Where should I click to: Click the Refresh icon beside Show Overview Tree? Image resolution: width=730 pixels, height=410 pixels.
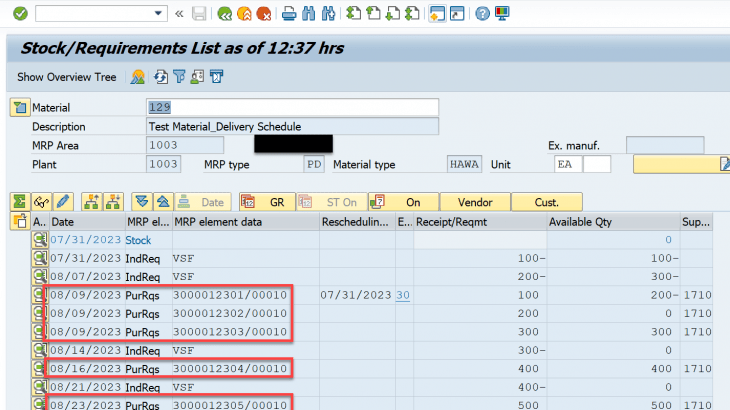coord(160,77)
